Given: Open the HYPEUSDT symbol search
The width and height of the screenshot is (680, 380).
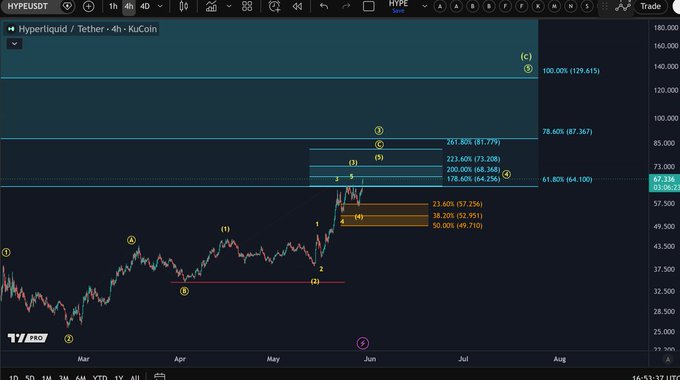Looking at the screenshot, I should tap(28, 6).
